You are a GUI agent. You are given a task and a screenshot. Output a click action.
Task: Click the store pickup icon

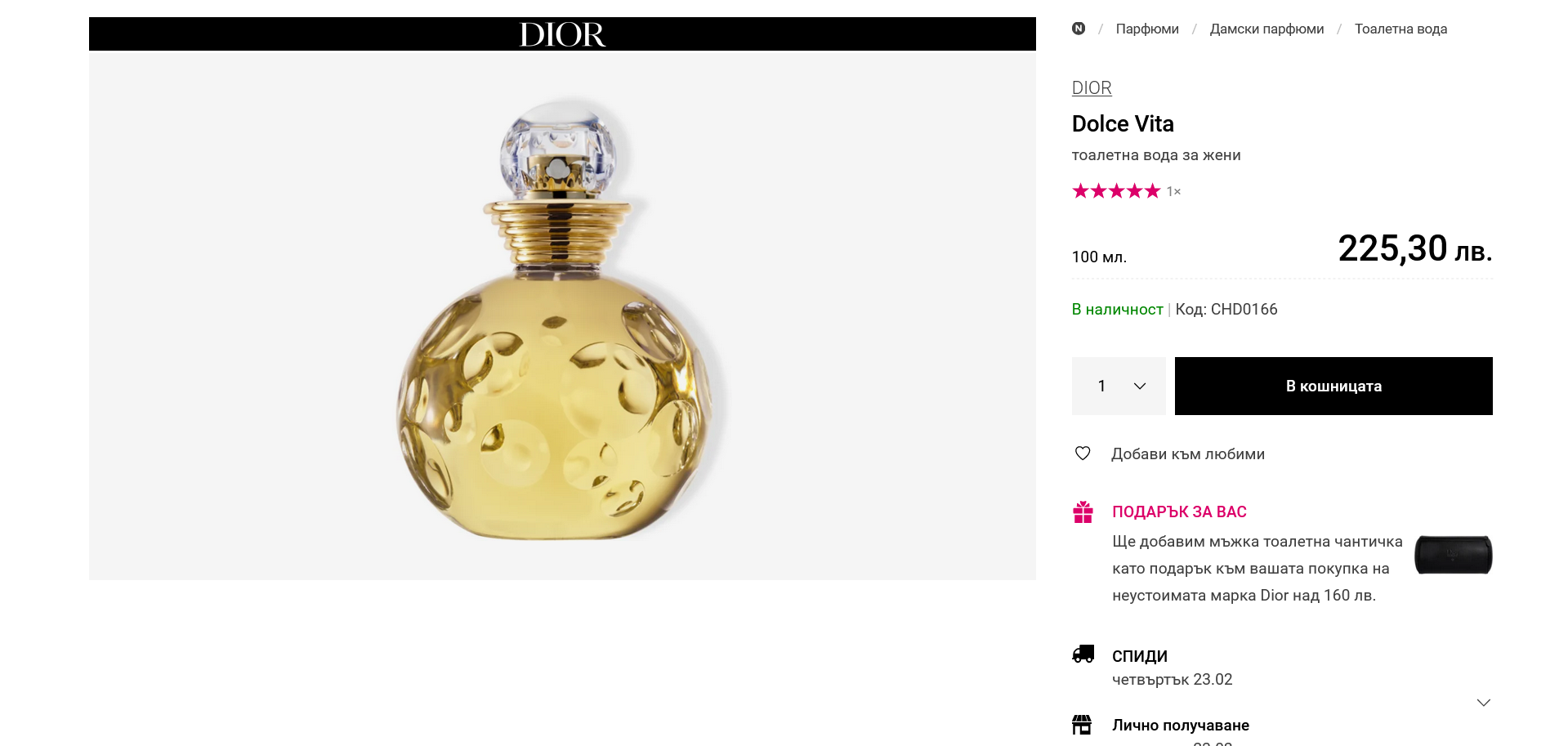(1082, 725)
